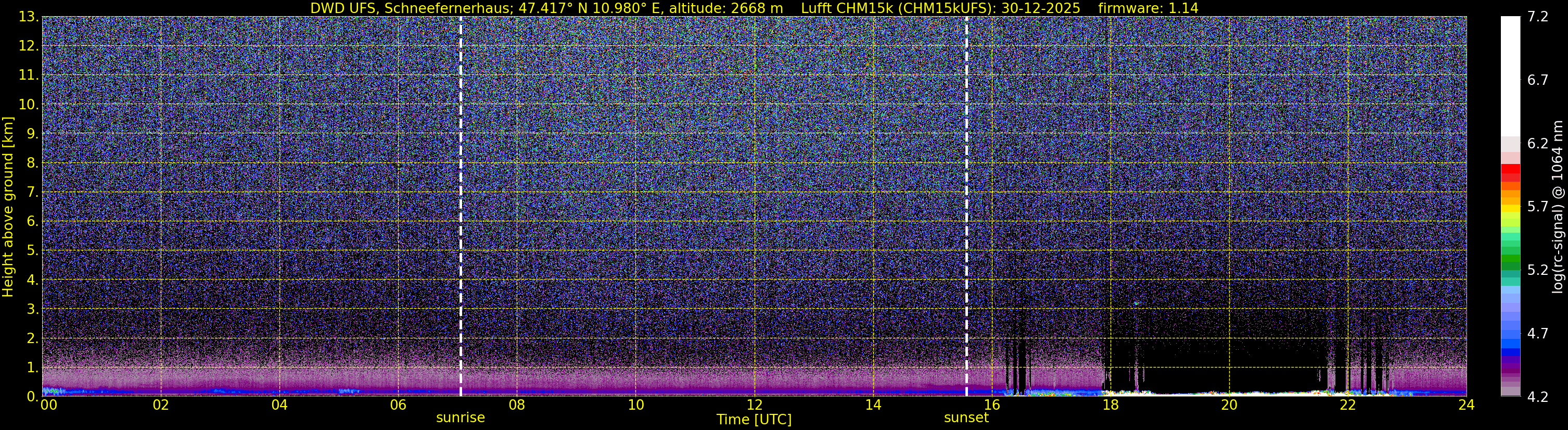Viewport: 1568px width, 430px height.
Task: Click the '02' time axis tick label
Action: click(x=160, y=405)
